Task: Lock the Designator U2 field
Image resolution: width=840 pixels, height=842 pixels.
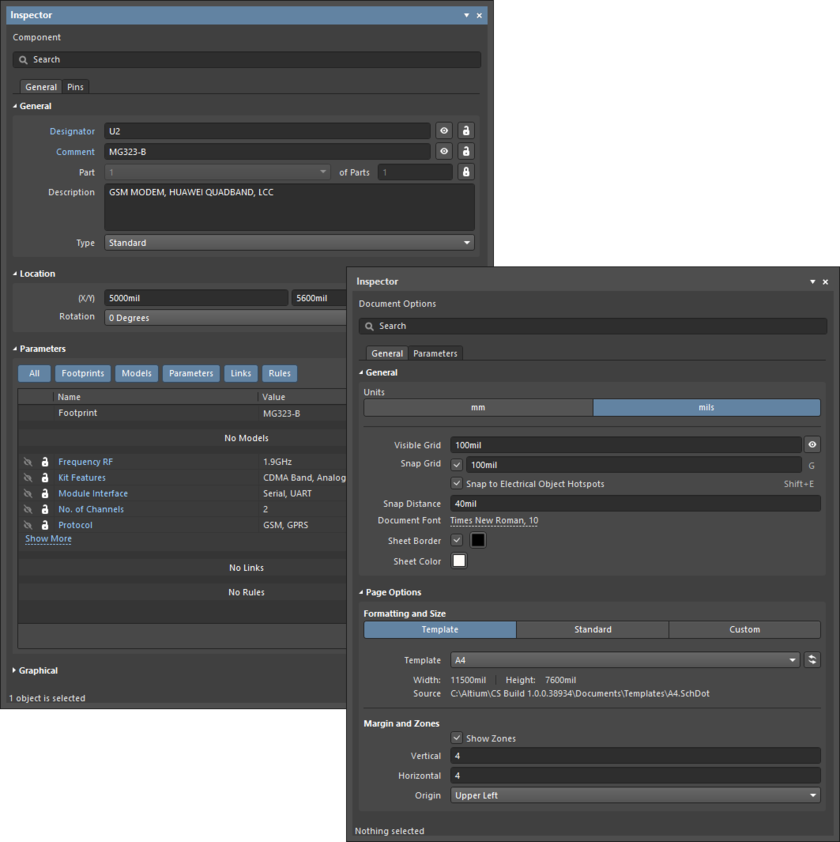Action: click(x=465, y=131)
